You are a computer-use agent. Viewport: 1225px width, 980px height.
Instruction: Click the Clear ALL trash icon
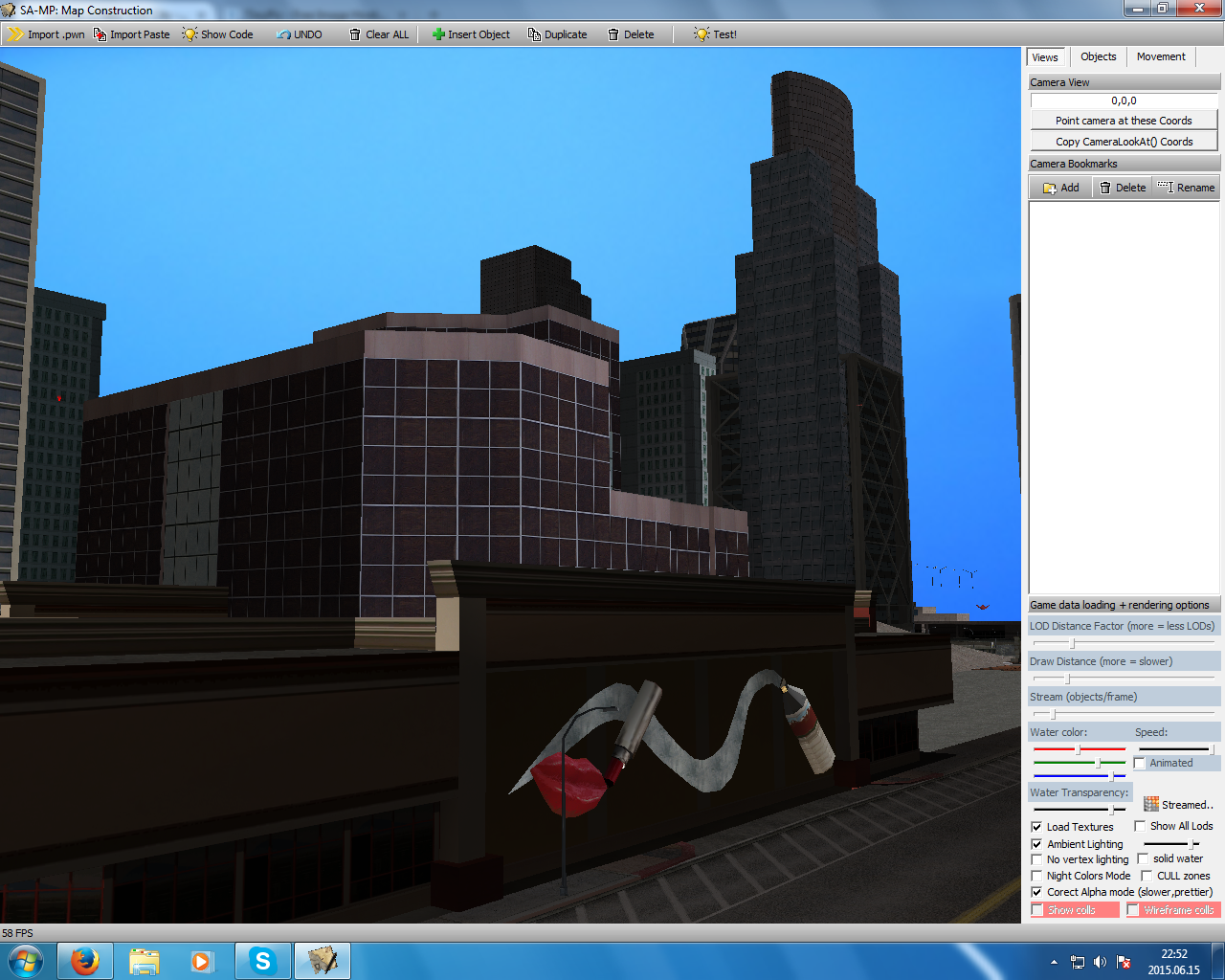pyautogui.click(x=355, y=34)
